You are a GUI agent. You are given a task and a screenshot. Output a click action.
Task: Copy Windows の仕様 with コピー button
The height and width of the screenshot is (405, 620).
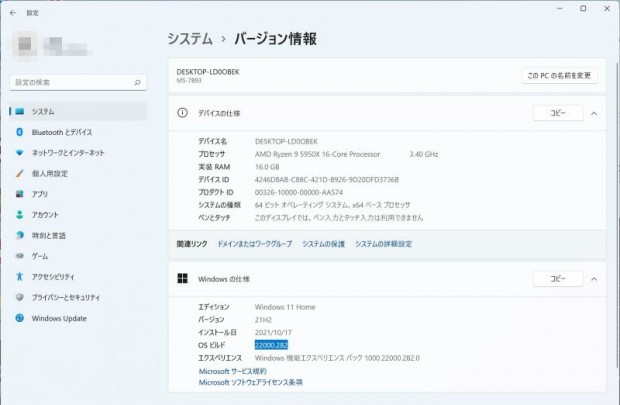click(x=558, y=279)
